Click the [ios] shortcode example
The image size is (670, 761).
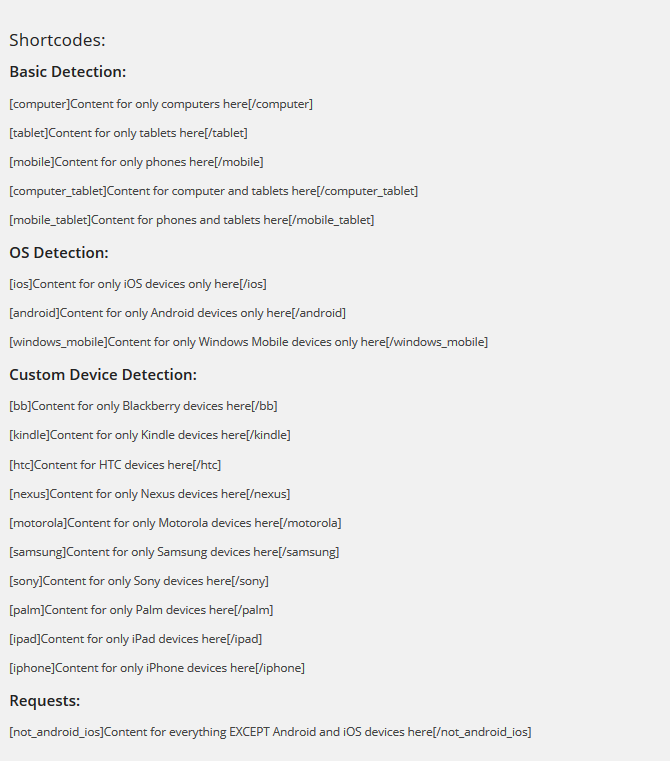pyautogui.click(x=137, y=284)
